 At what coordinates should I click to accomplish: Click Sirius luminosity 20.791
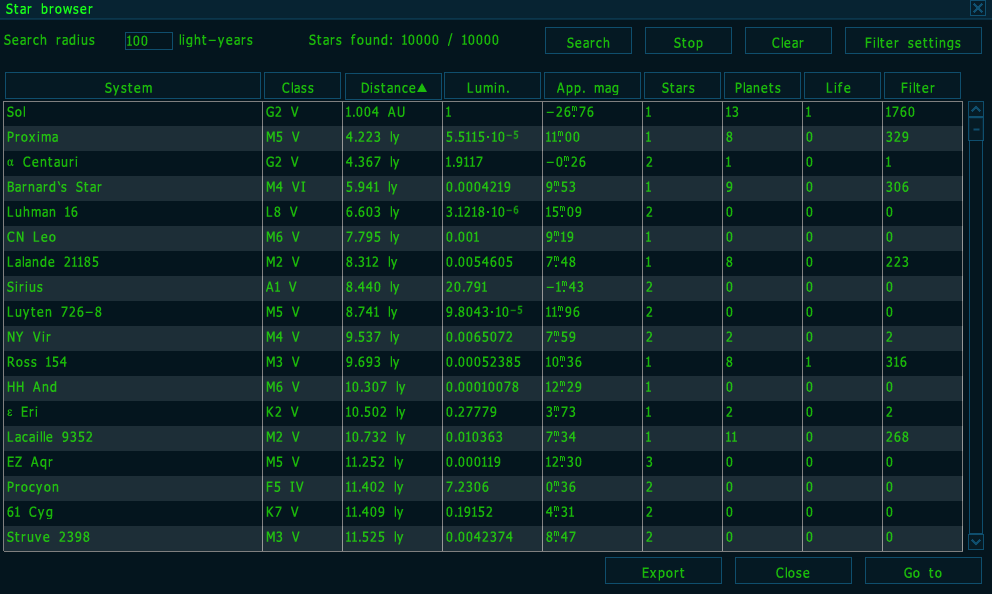[467, 287]
